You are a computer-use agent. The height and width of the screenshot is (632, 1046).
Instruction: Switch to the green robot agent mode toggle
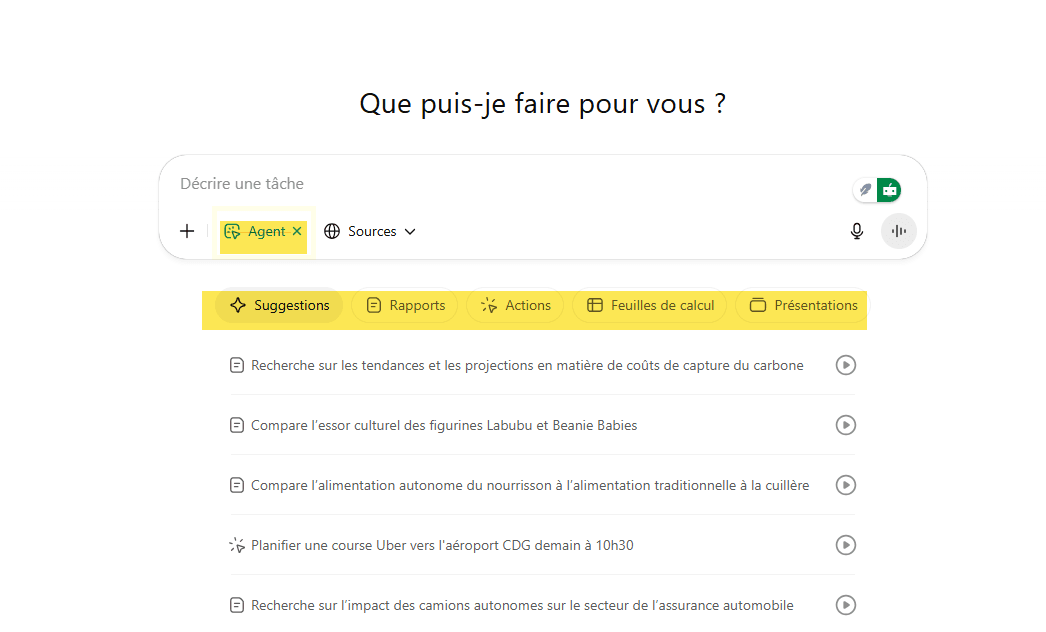pyautogui.click(x=889, y=189)
